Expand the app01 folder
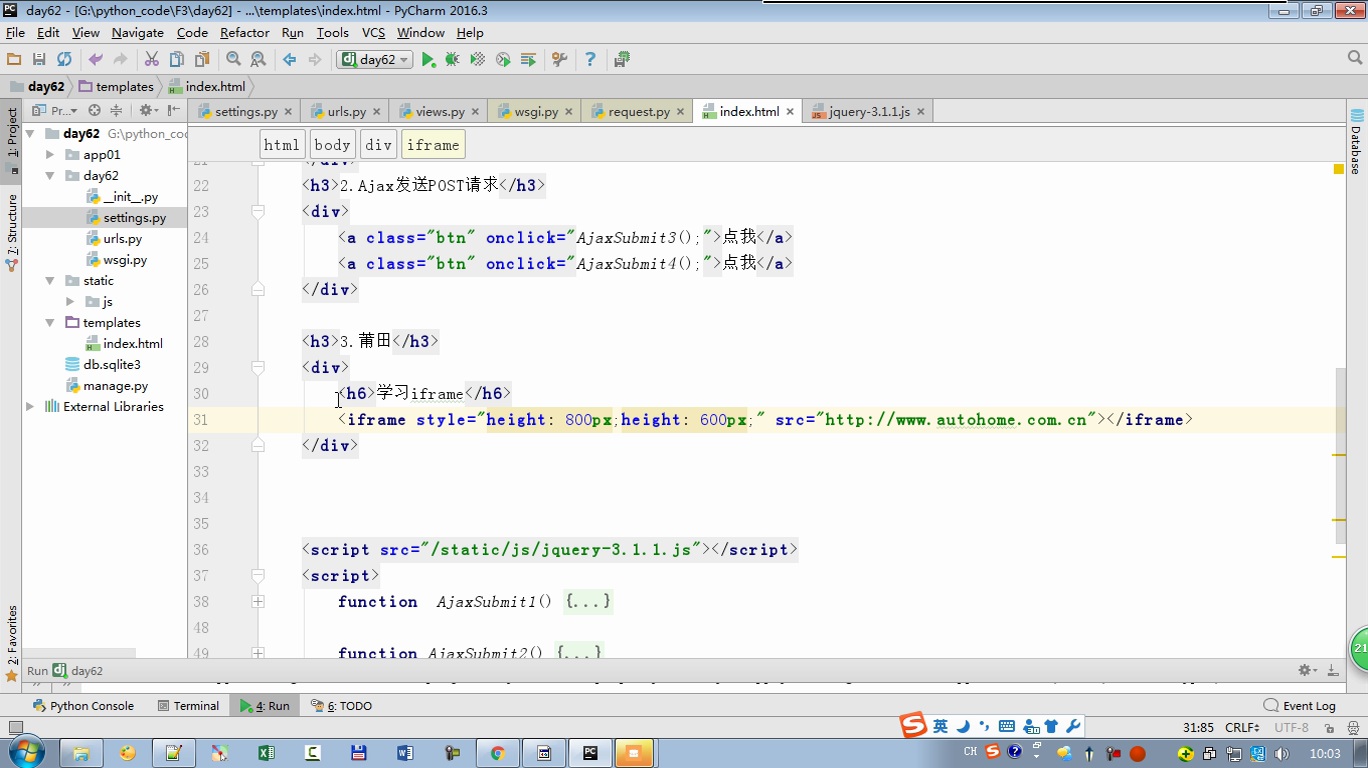The height and width of the screenshot is (768, 1368). point(50,155)
